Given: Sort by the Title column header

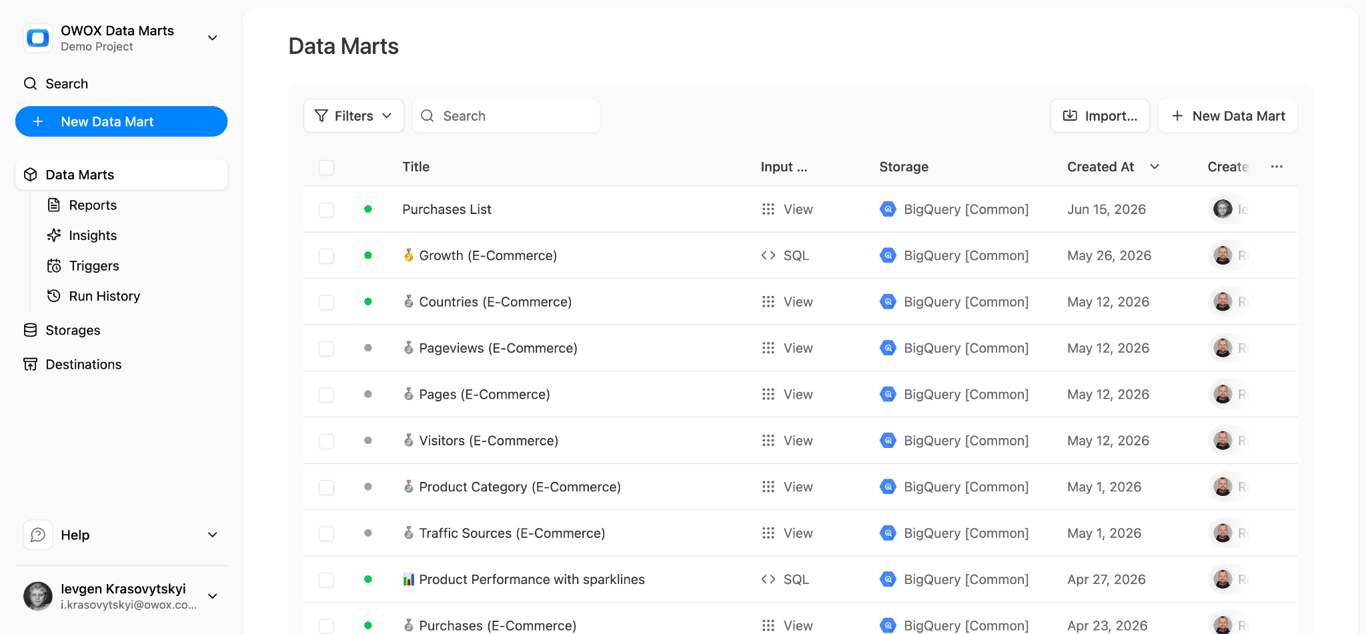Looking at the screenshot, I should click(x=416, y=167).
